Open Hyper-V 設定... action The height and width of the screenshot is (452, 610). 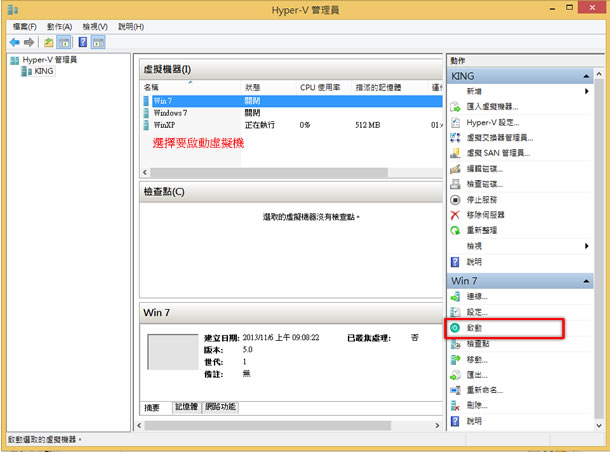point(493,123)
